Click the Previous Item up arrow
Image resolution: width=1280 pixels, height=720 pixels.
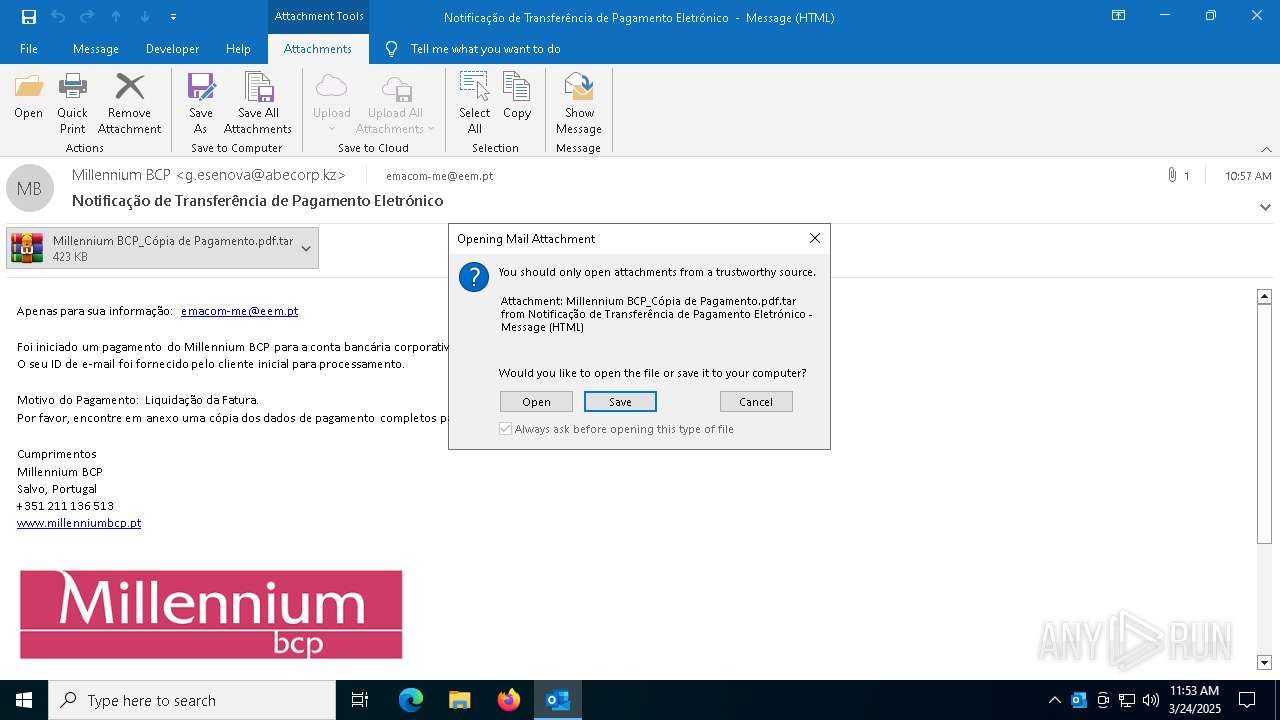116,17
